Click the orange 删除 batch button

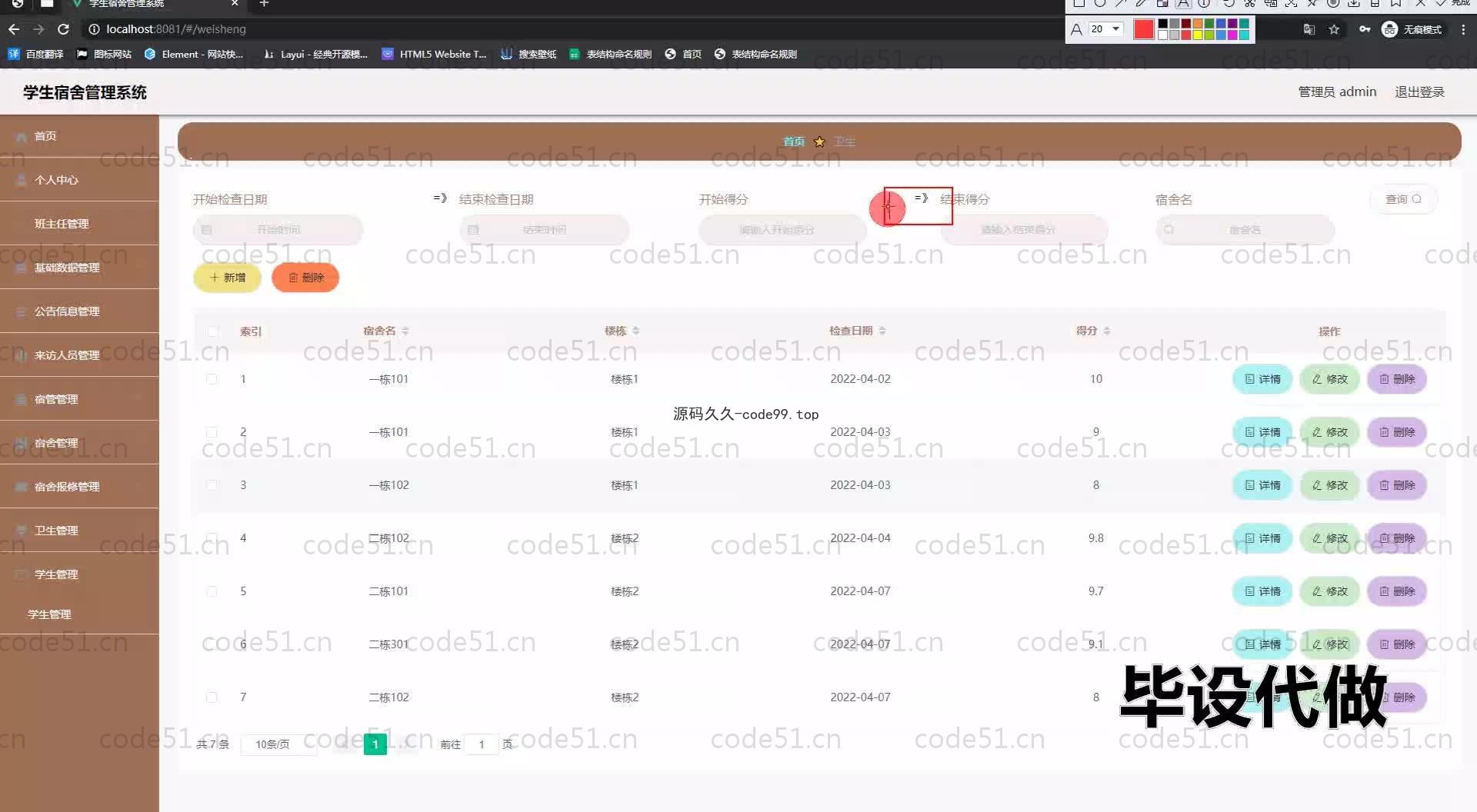click(x=305, y=278)
